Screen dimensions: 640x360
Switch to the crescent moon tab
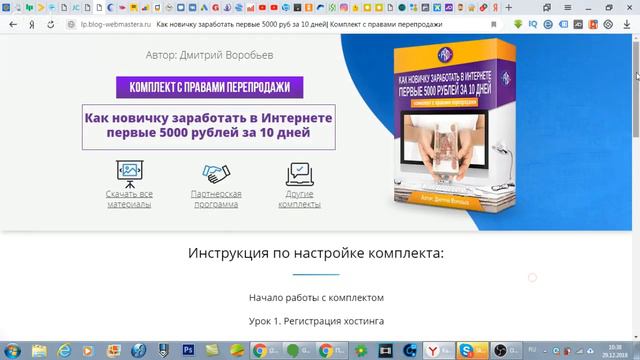[111, 7]
